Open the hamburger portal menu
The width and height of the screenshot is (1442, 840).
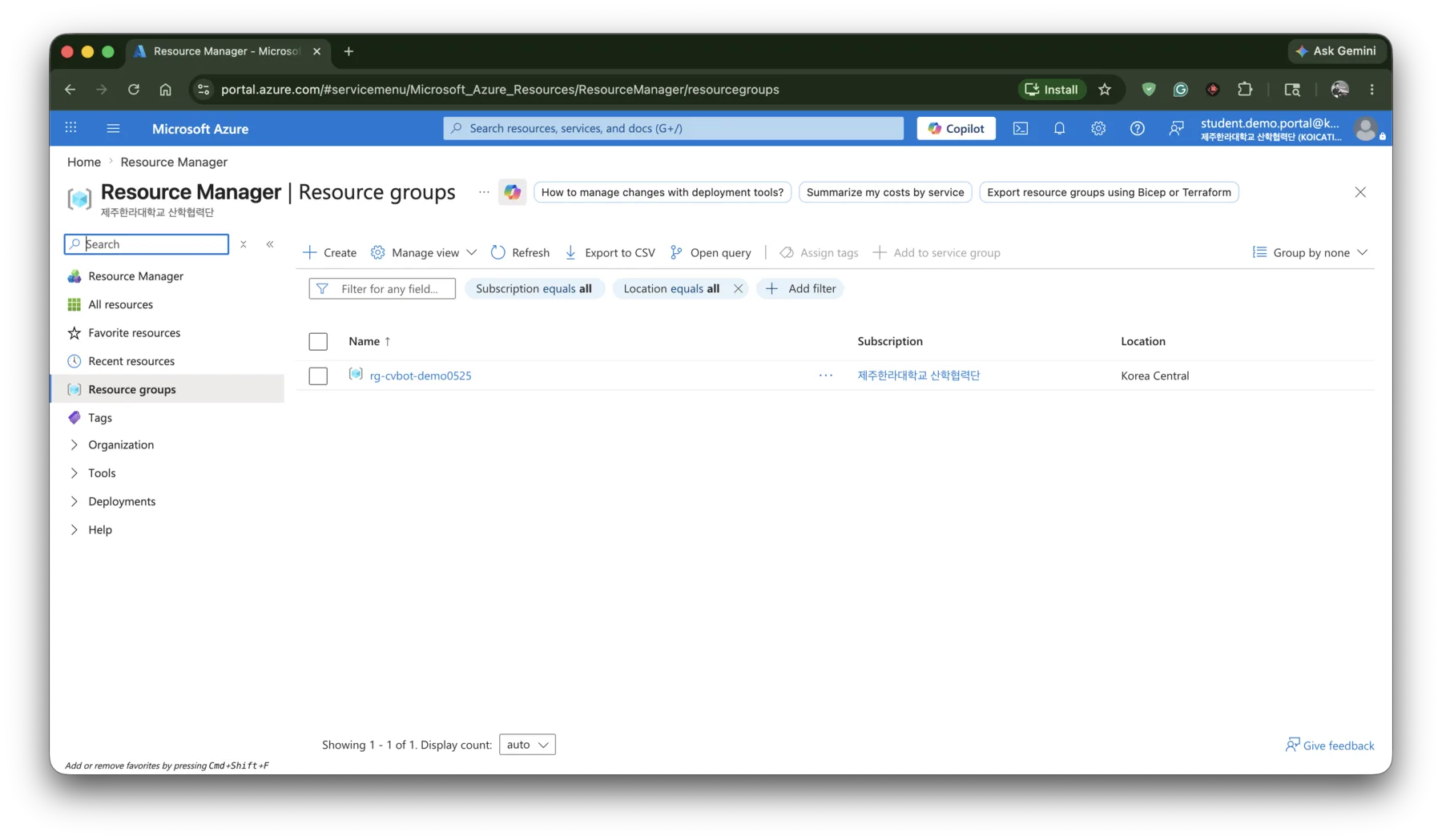(113, 128)
